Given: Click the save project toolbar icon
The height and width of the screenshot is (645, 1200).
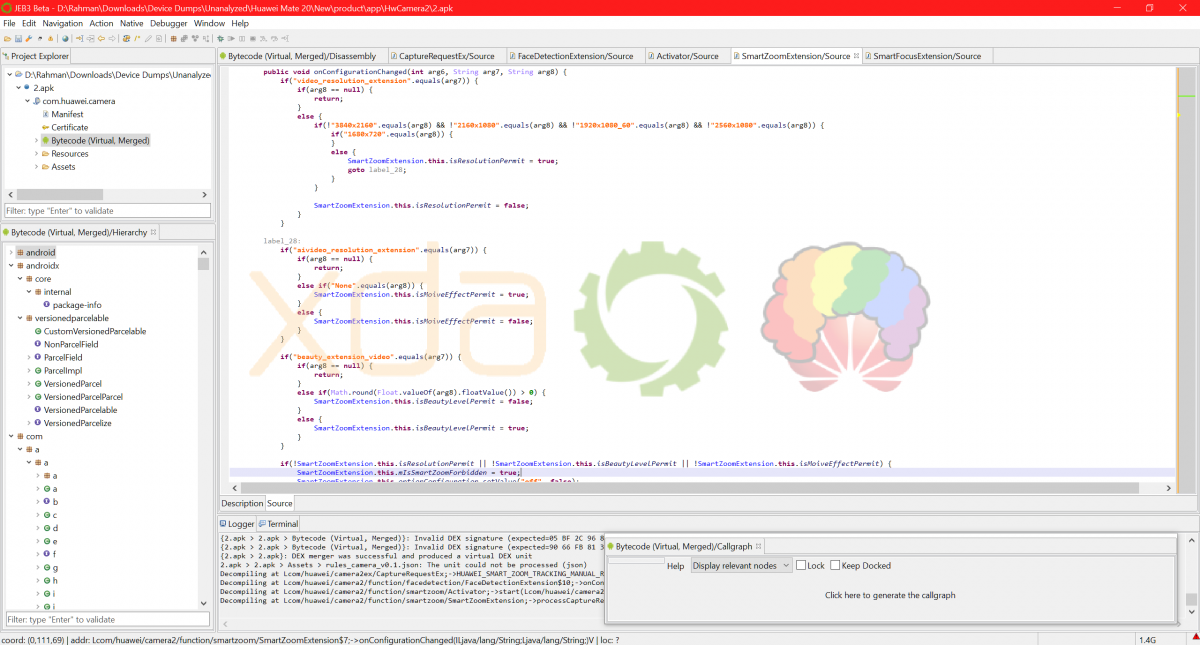Looking at the screenshot, I should click(18, 39).
